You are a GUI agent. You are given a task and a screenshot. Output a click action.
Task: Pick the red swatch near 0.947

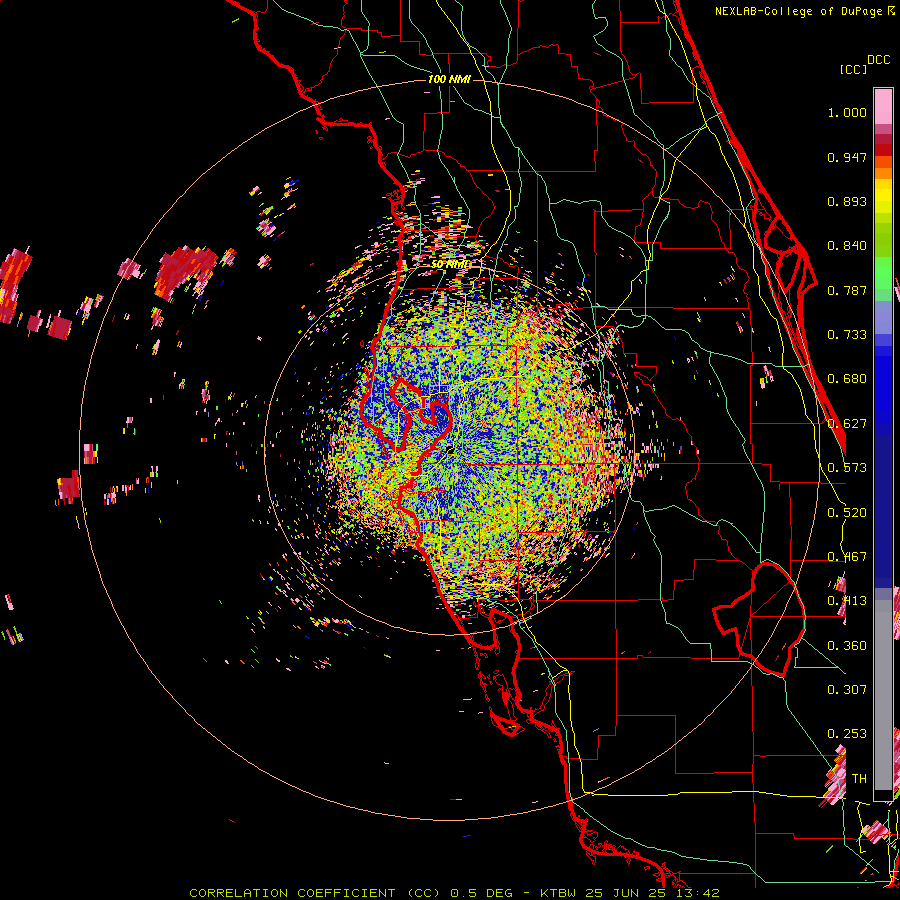point(883,150)
